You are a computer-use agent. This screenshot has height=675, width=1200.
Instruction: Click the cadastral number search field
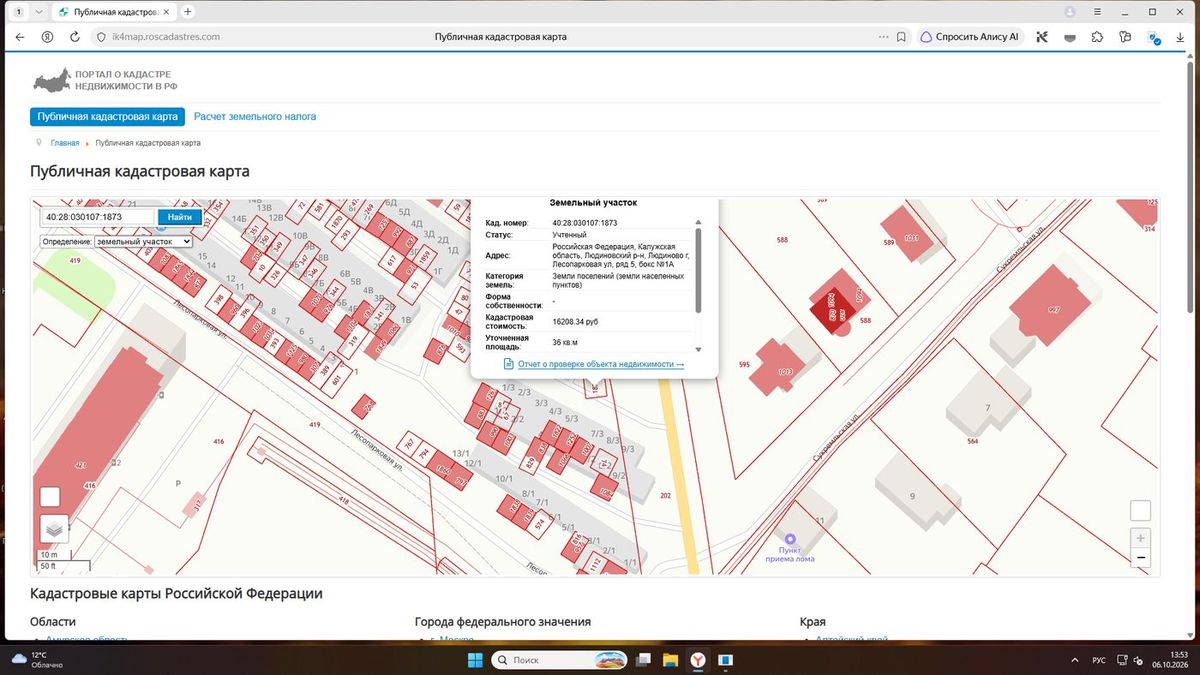98,217
